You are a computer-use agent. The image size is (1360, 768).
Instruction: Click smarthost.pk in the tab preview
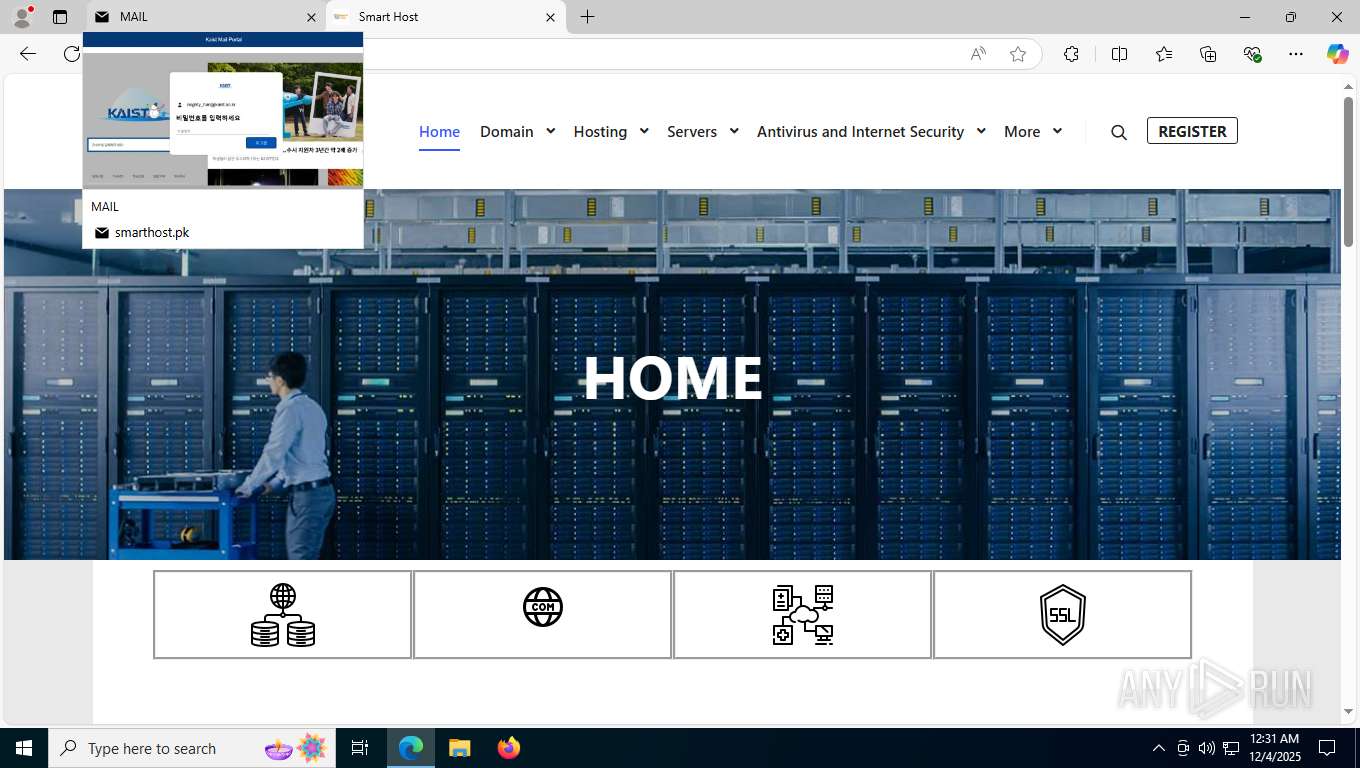pyautogui.click(x=152, y=233)
